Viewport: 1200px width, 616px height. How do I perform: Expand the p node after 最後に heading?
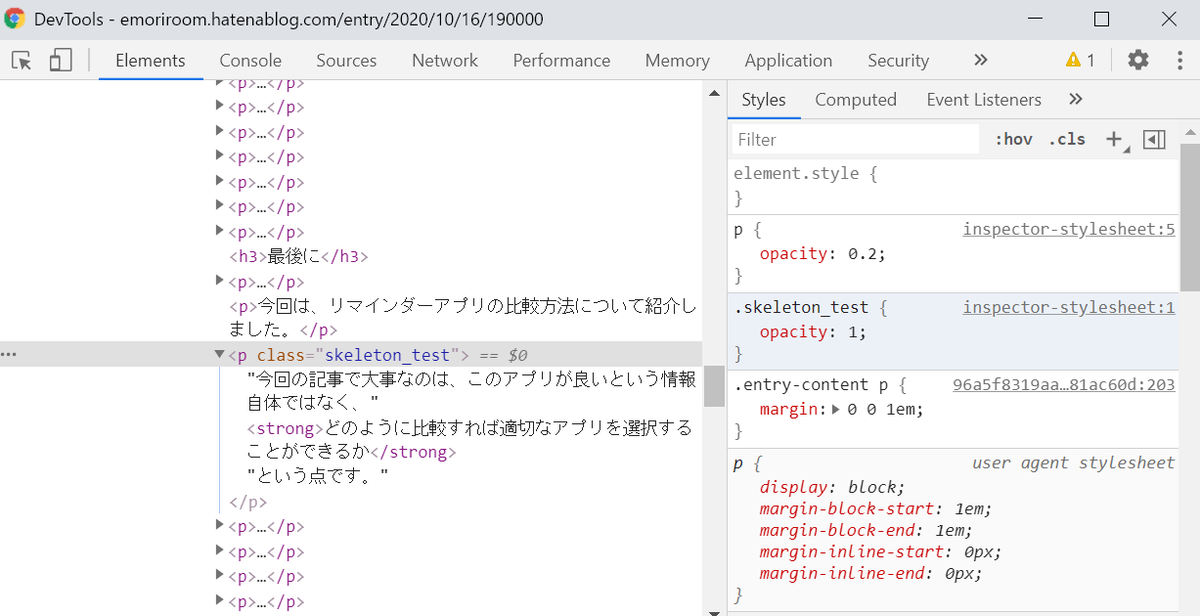pos(220,282)
